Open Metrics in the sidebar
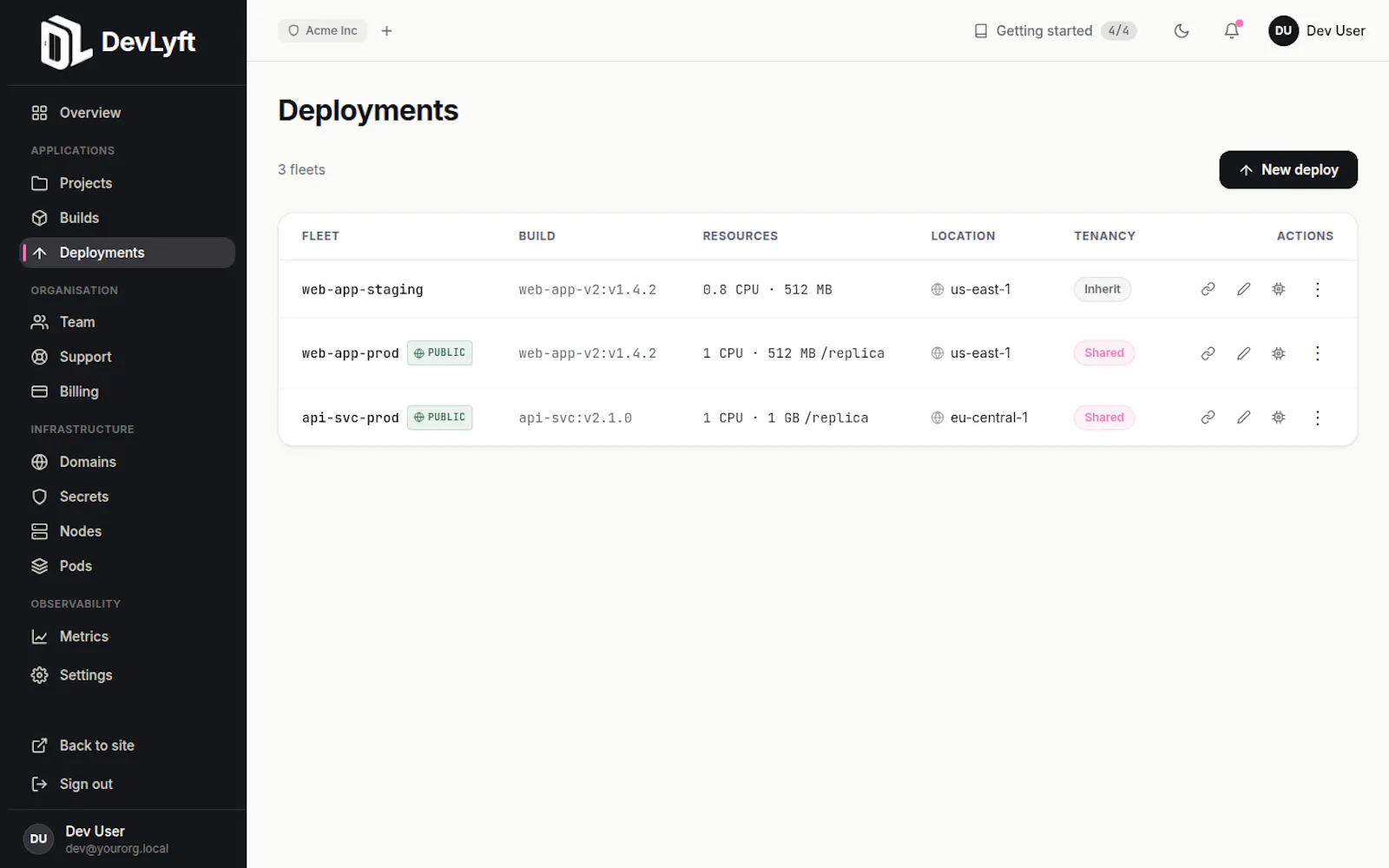Viewport: 1389px width, 868px height. (x=128, y=636)
